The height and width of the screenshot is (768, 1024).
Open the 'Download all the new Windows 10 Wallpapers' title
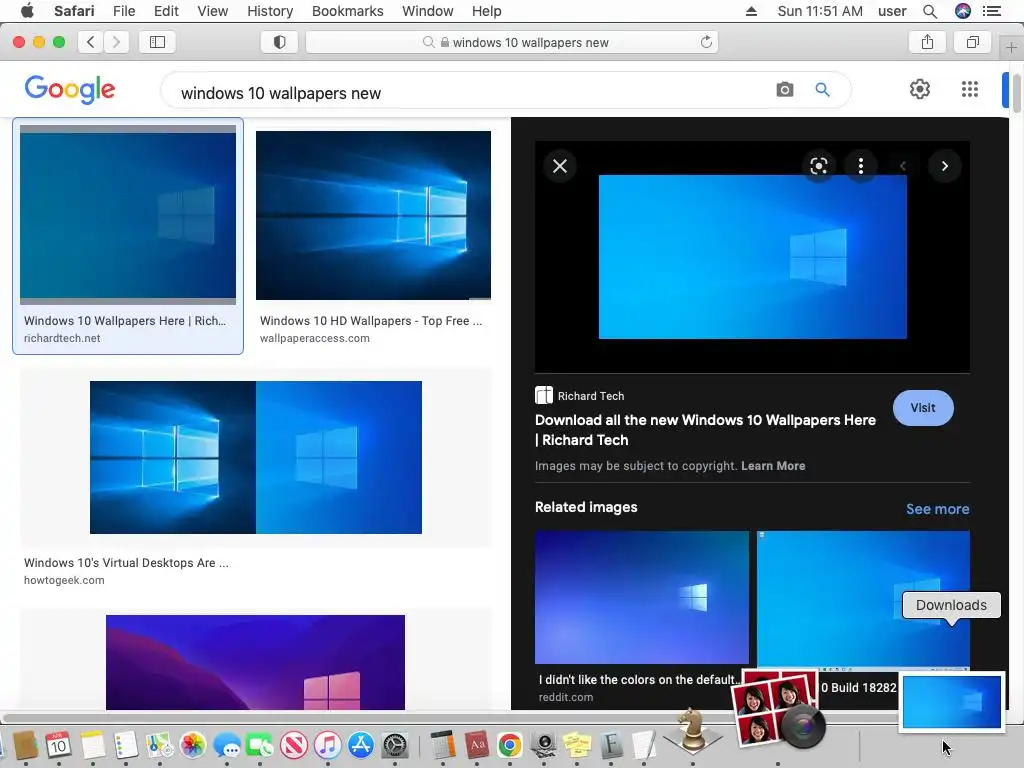tap(705, 430)
